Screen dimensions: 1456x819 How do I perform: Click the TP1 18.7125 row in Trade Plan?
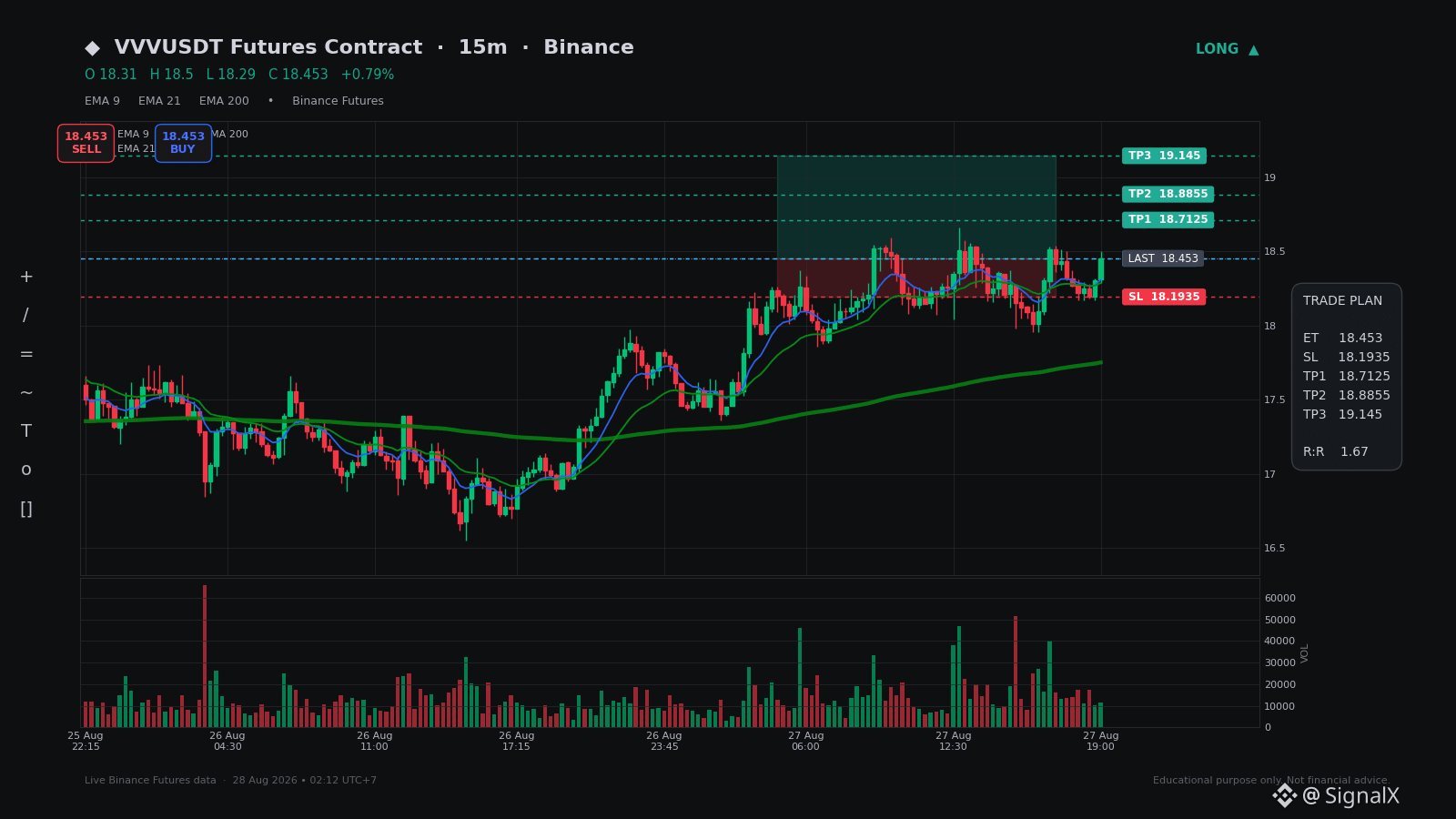[x=1347, y=377]
